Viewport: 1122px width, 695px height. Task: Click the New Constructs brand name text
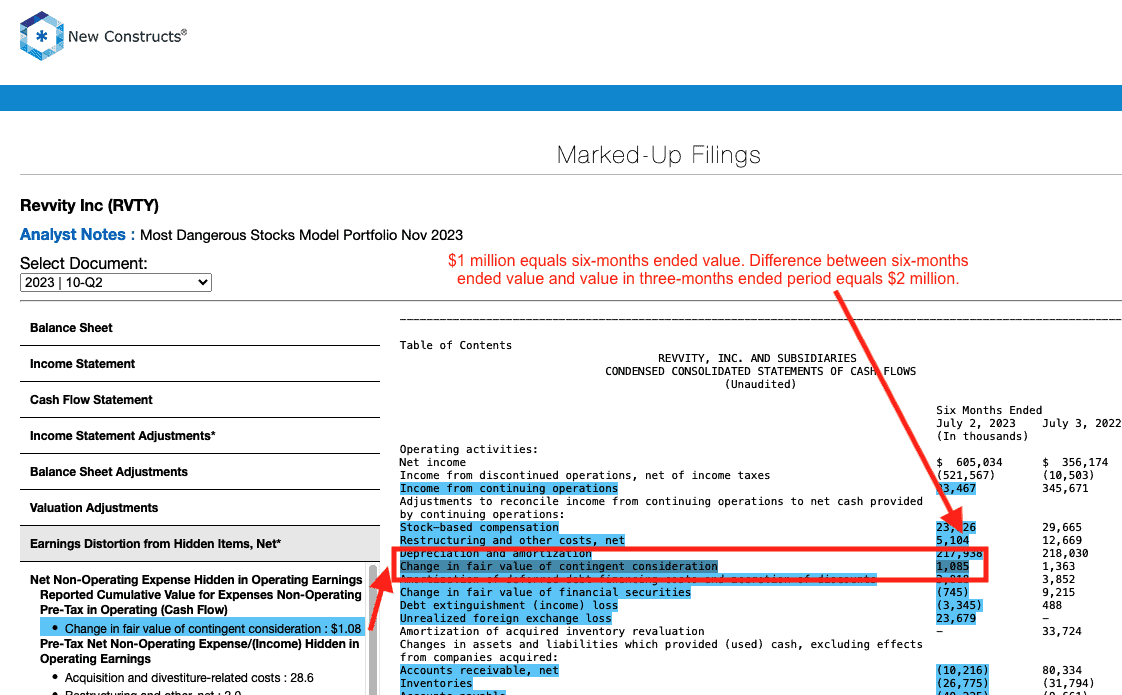127,37
